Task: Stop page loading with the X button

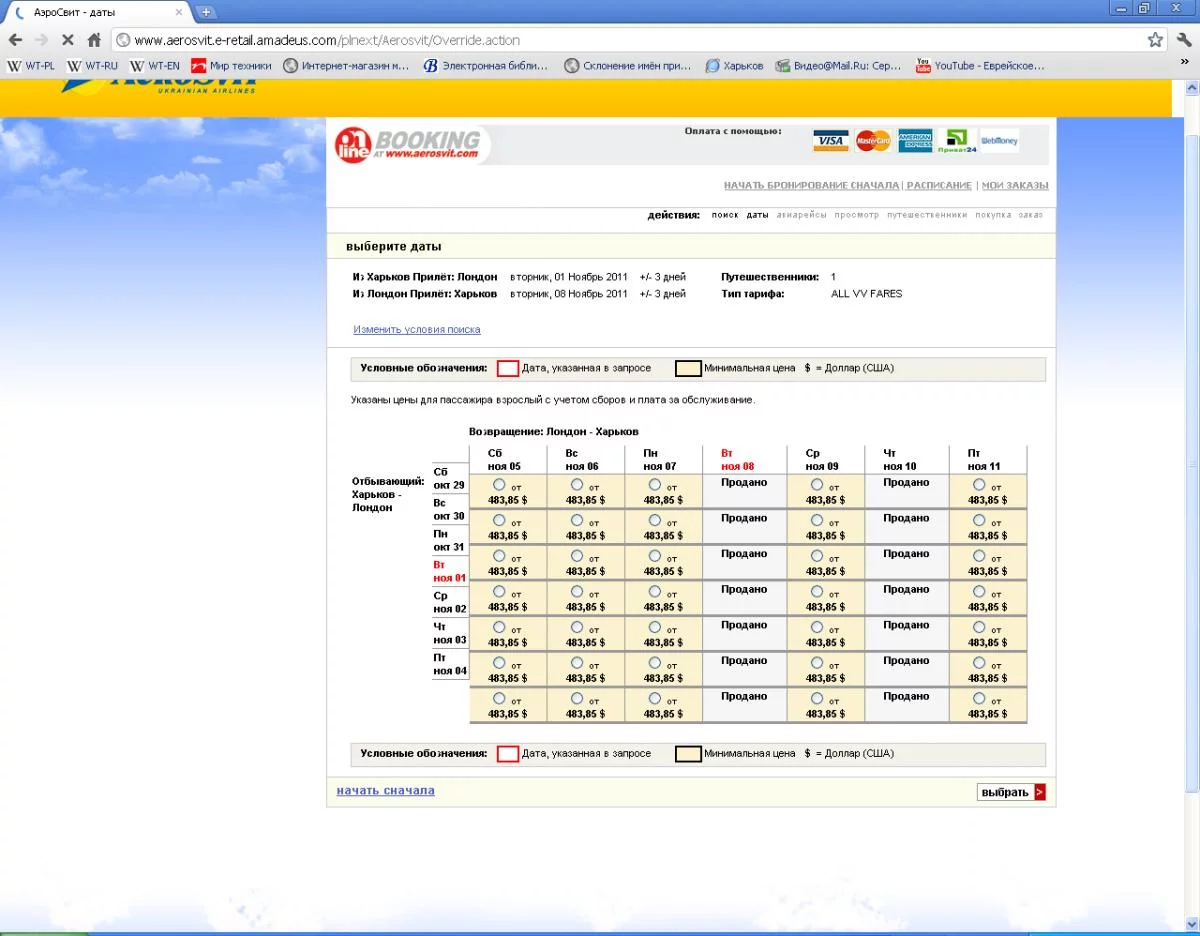Action: point(67,40)
